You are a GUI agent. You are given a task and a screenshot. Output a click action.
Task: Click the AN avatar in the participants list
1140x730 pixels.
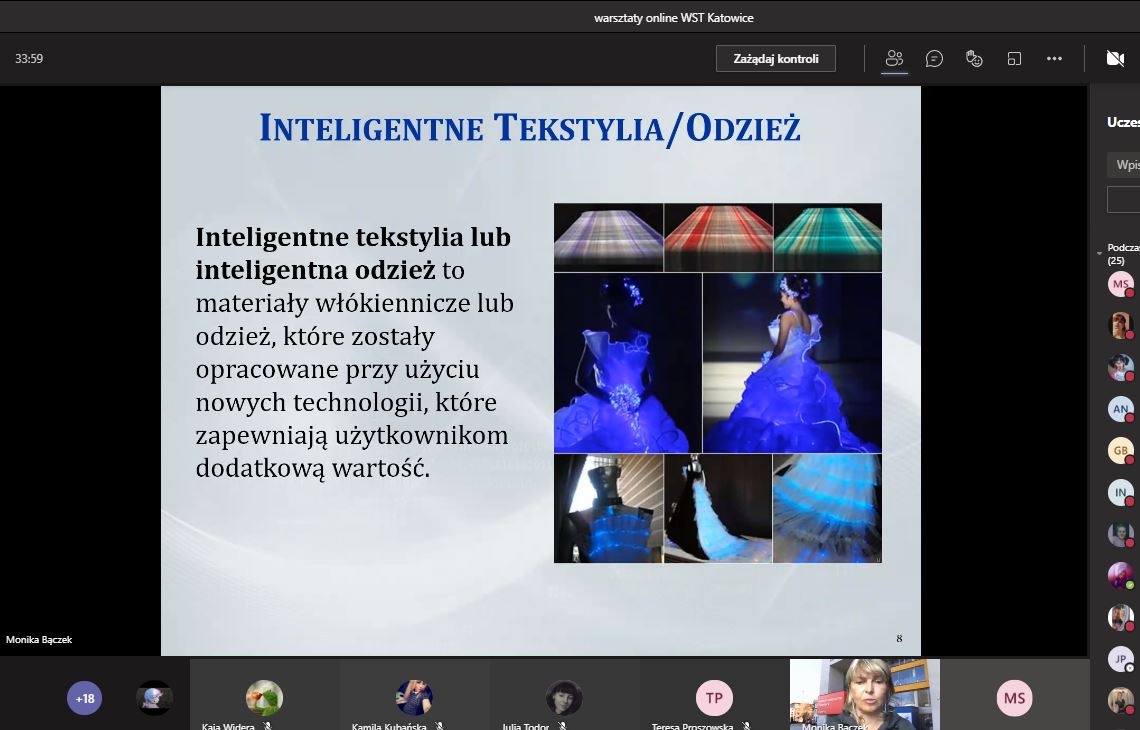coord(1120,409)
